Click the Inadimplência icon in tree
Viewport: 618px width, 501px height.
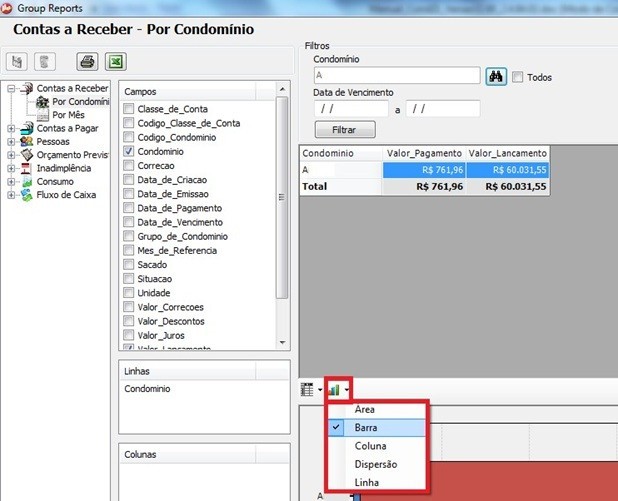[26, 168]
